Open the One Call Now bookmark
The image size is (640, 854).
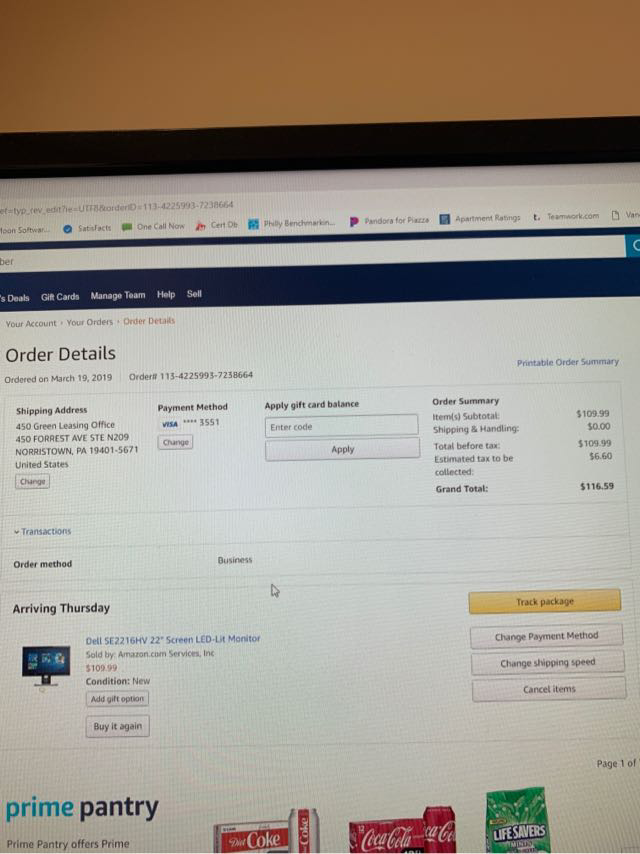(153, 227)
